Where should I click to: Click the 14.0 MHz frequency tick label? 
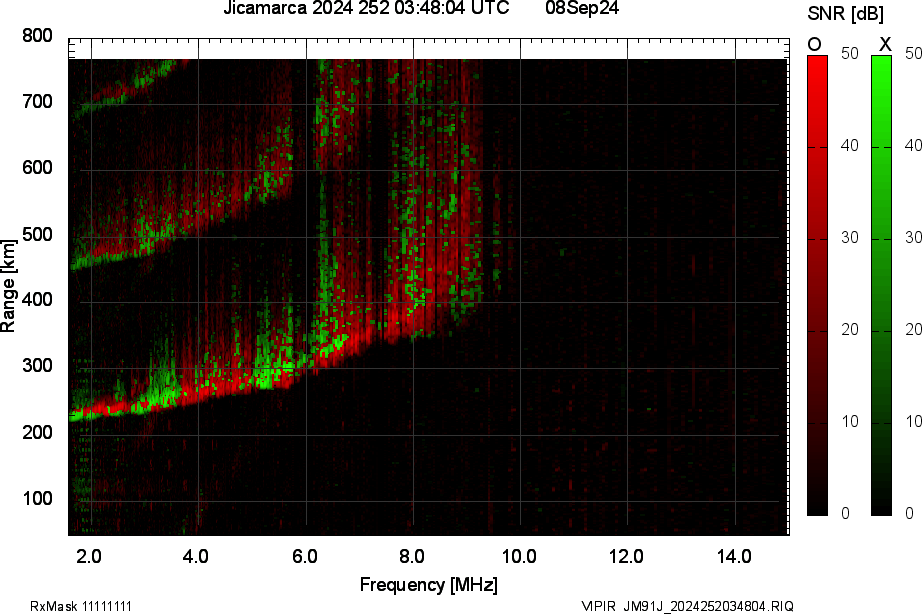point(734,556)
